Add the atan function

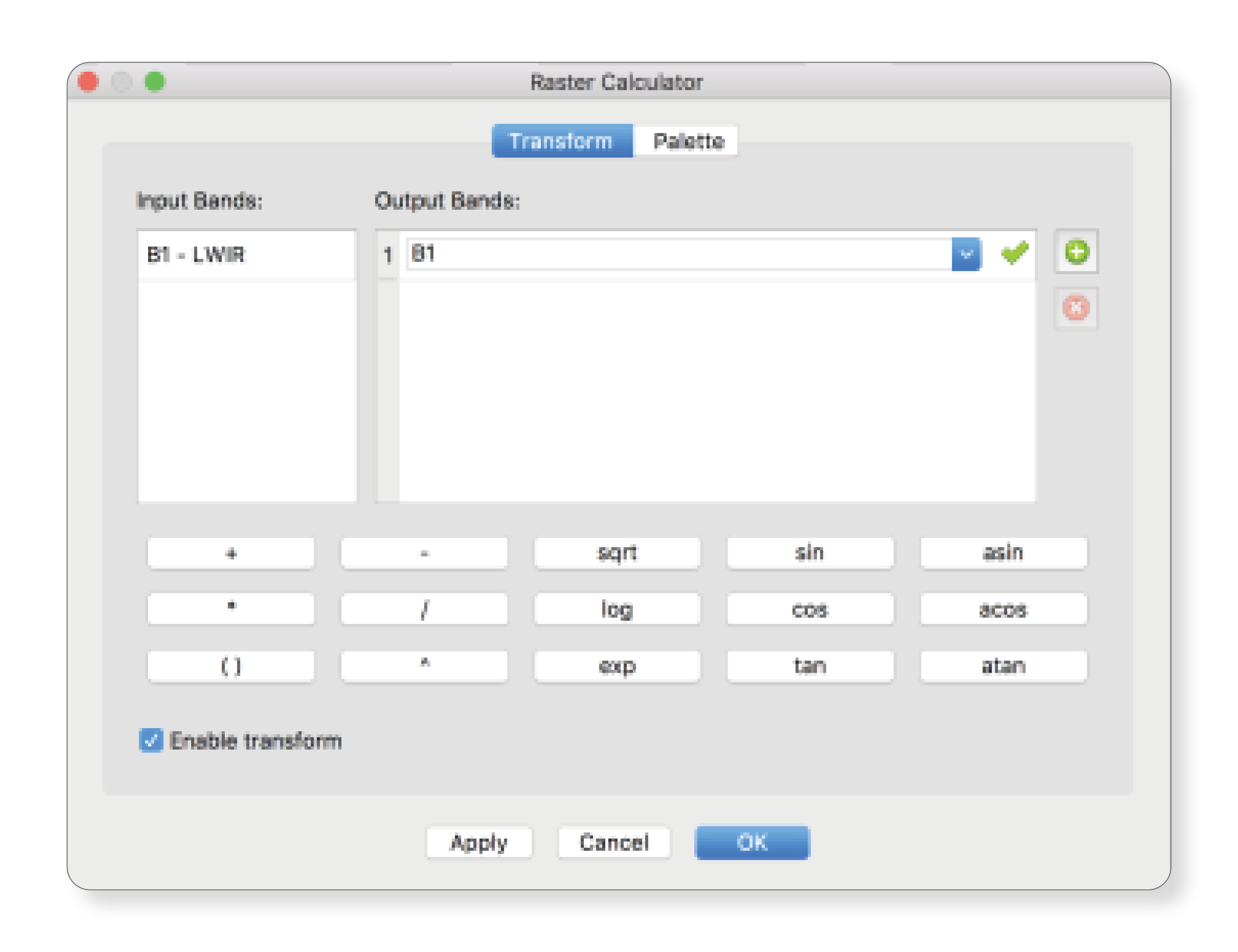click(1003, 666)
